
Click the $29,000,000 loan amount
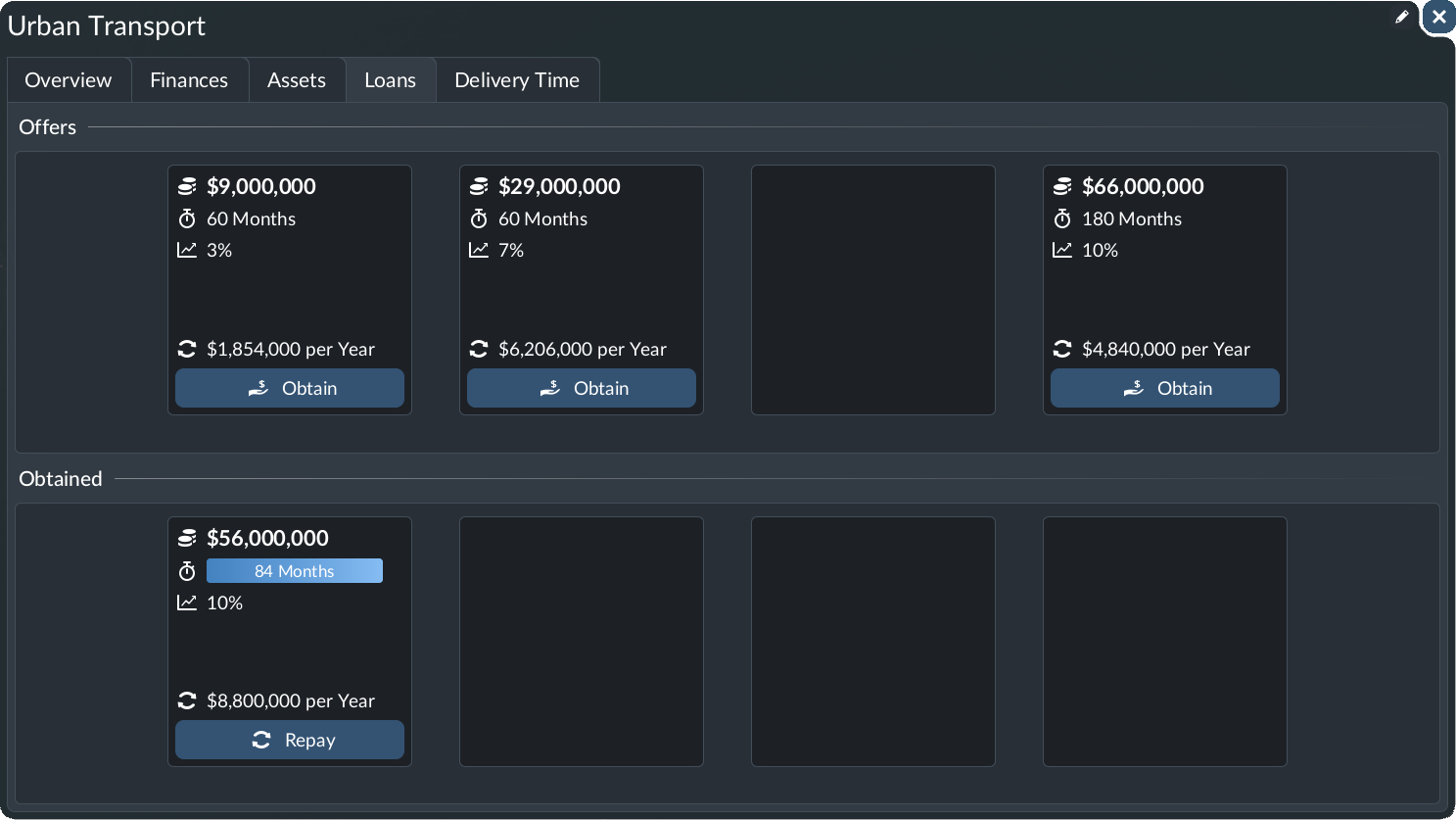pyautogui.click(x=559, y=186)
